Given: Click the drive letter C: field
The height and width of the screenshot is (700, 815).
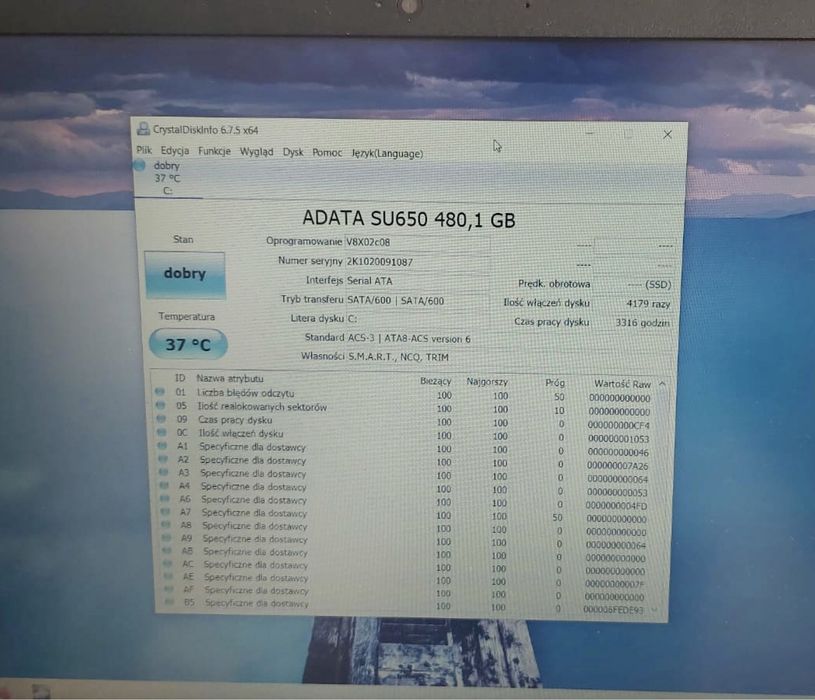Looking at the screenshot, I should click(417, 319).
